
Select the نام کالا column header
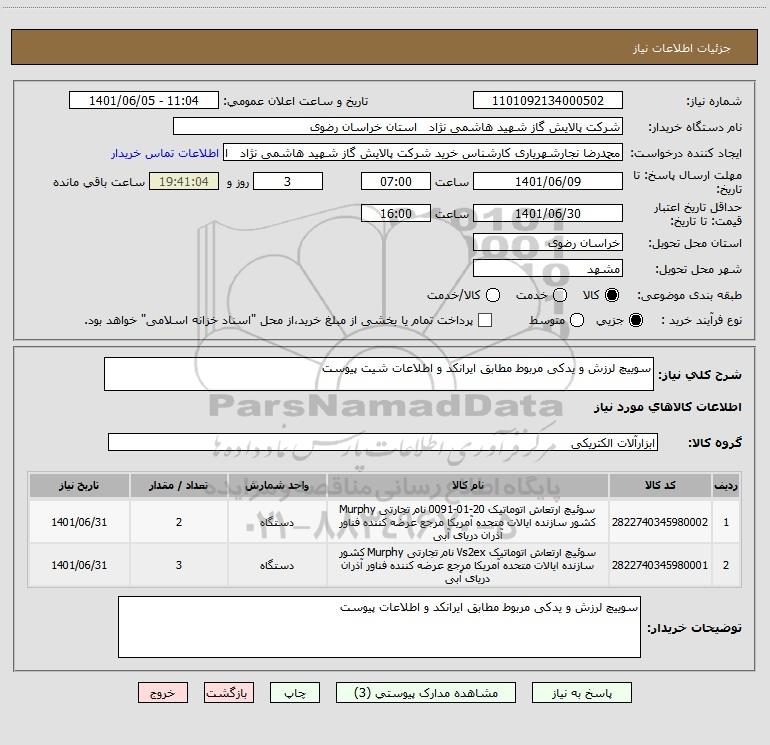click(x=468, y=485)
